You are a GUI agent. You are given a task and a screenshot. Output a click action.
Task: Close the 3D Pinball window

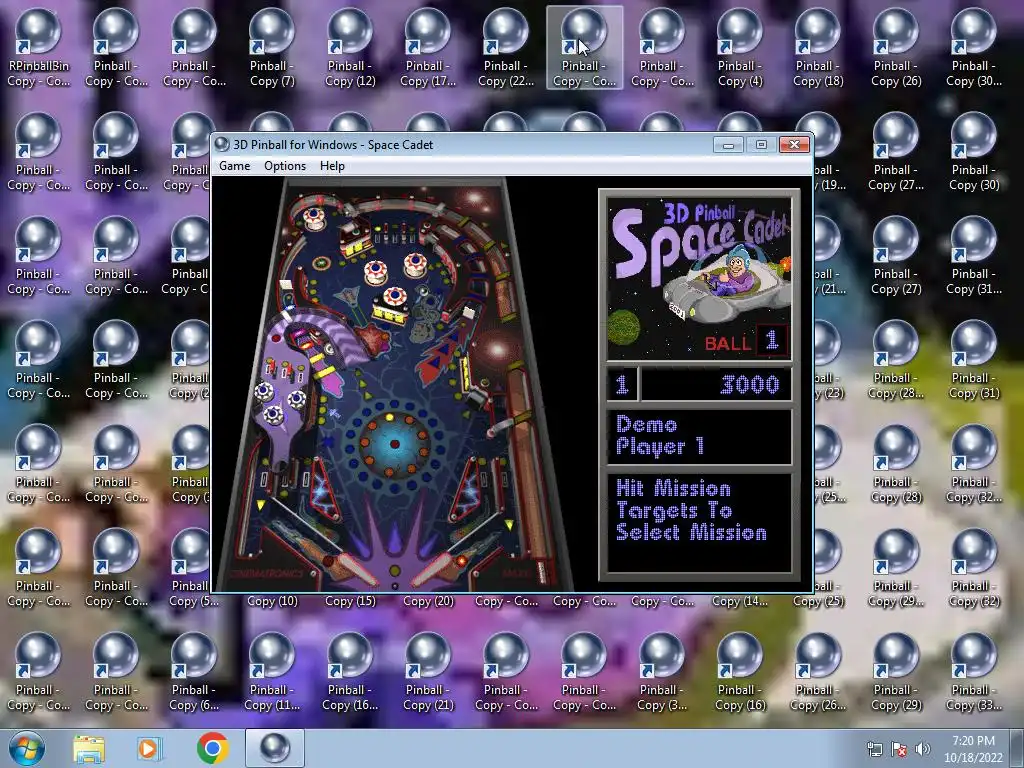pos(794,144)
